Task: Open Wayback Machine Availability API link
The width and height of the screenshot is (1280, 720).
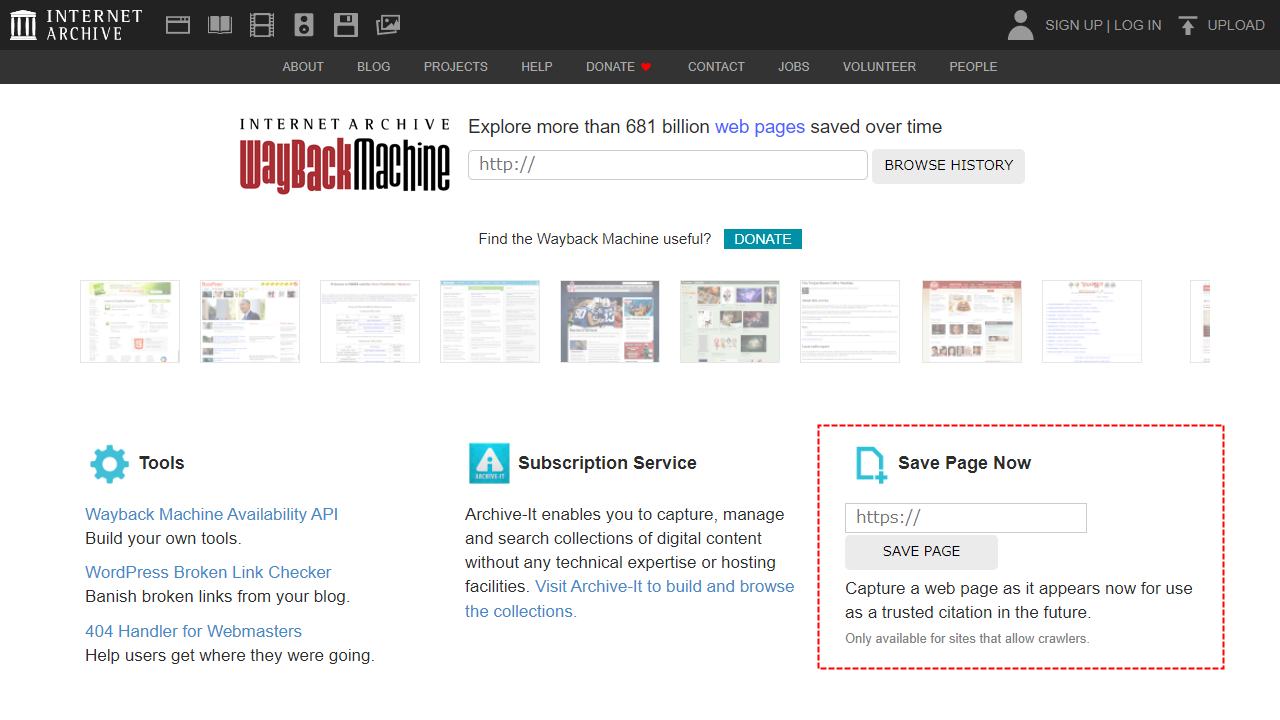Action: coord(212,514)
